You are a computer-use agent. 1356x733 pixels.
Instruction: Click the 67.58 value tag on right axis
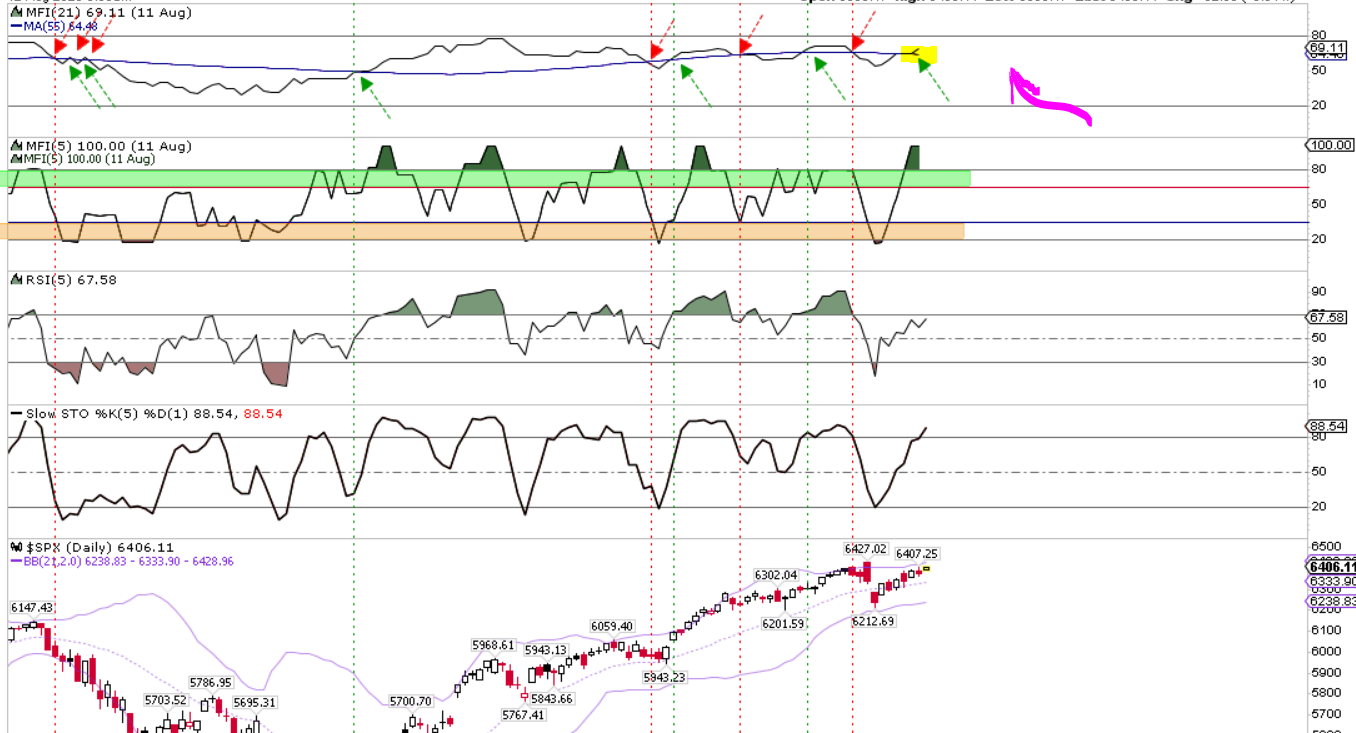1328,317
